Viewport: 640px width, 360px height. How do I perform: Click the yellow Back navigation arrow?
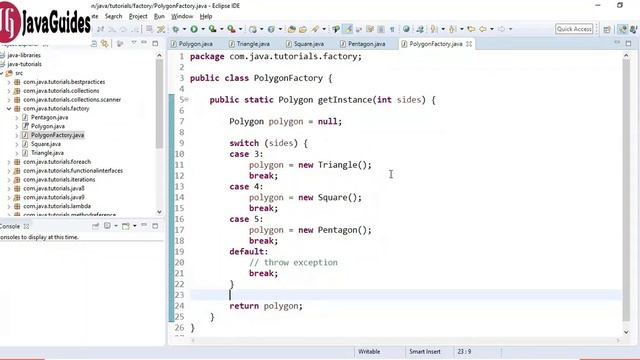(483, 29)
